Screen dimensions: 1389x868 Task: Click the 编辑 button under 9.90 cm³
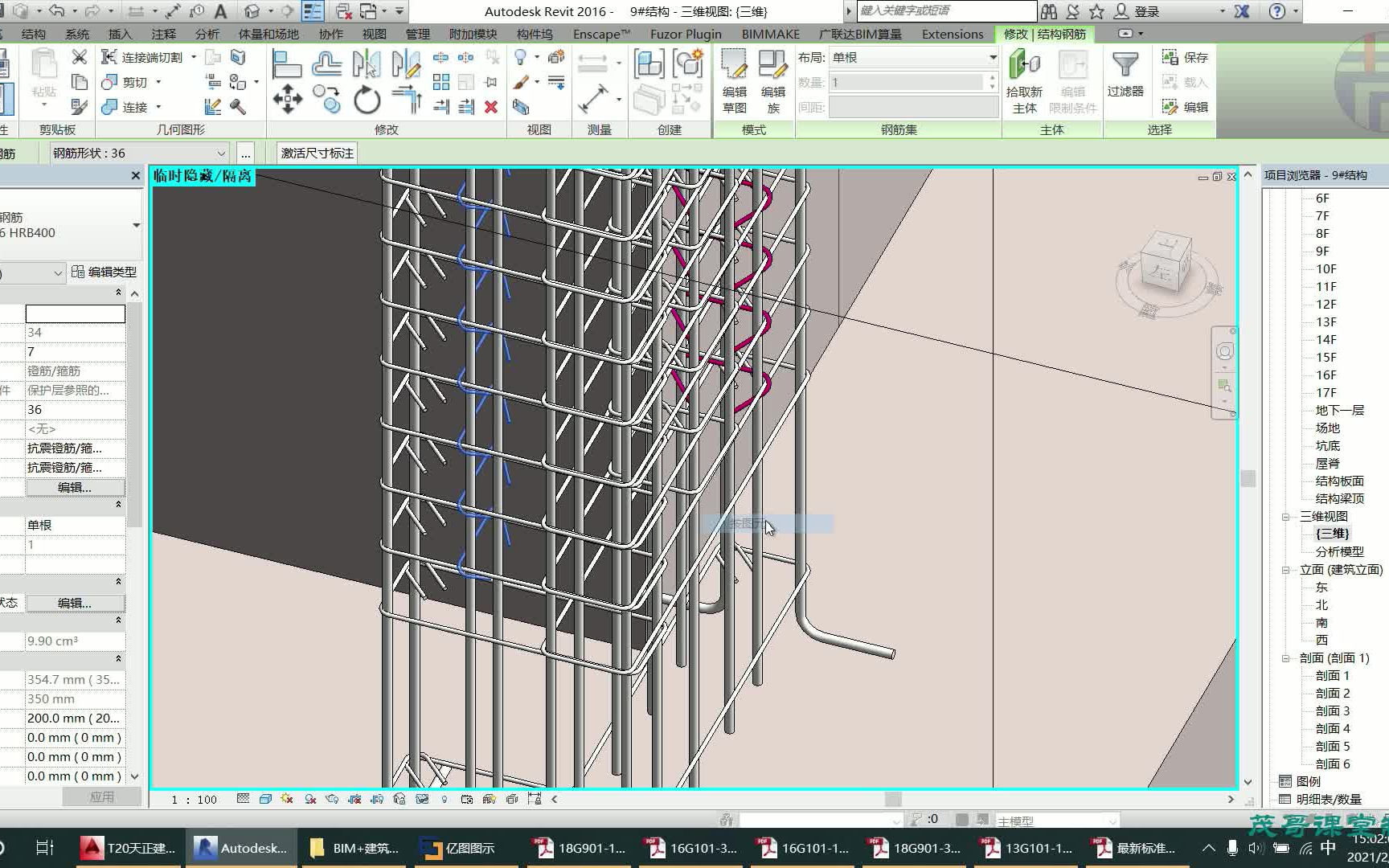pyautogui.click(x=75, y=603)
